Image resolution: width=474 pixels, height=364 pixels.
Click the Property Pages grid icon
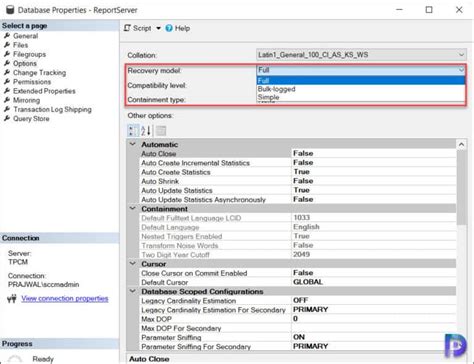click(x=161, y=131)
